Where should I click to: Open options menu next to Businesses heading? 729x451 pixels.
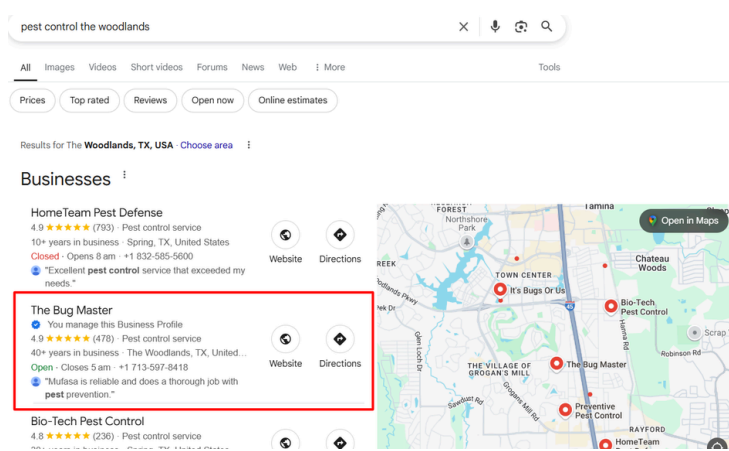coord(125,175)
